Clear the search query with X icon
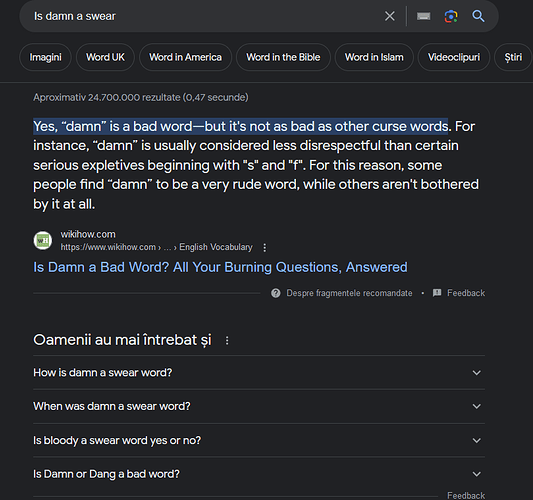533x500 pixels. point(390,16)
